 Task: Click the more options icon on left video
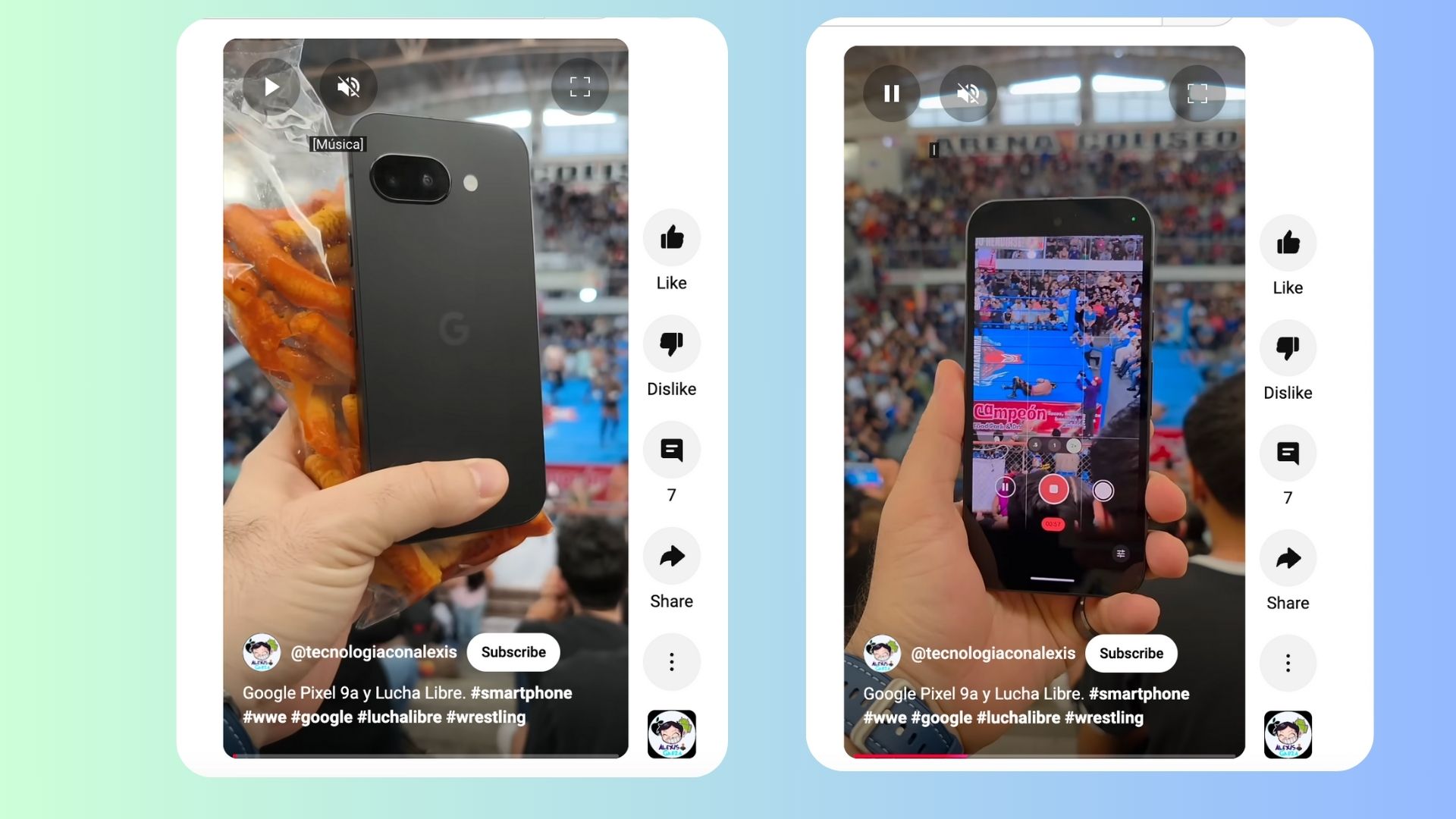670,661
